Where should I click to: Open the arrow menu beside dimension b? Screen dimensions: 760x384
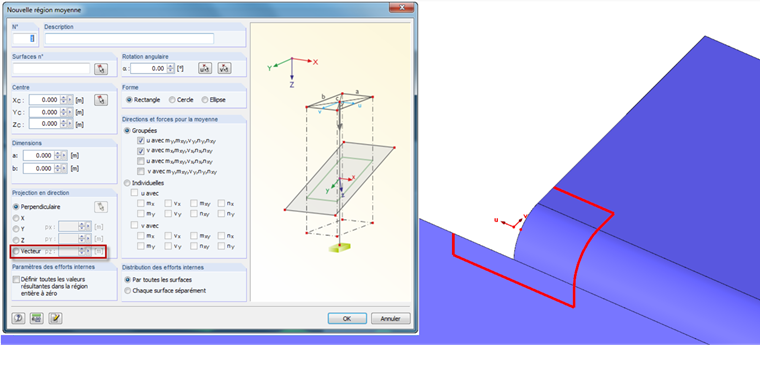(64, 168)
